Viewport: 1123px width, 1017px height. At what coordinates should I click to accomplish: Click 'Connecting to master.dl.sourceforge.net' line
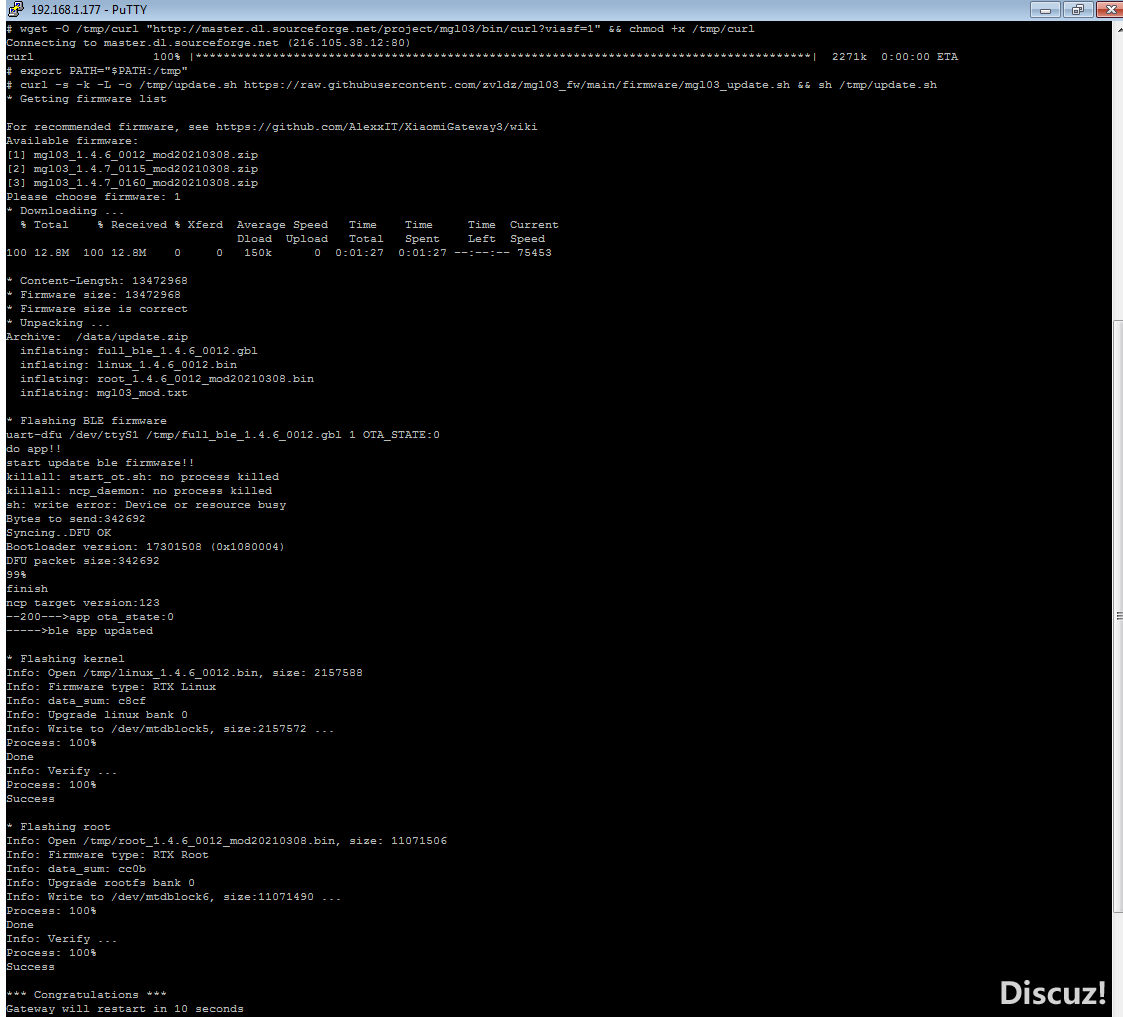click(208, 43)
